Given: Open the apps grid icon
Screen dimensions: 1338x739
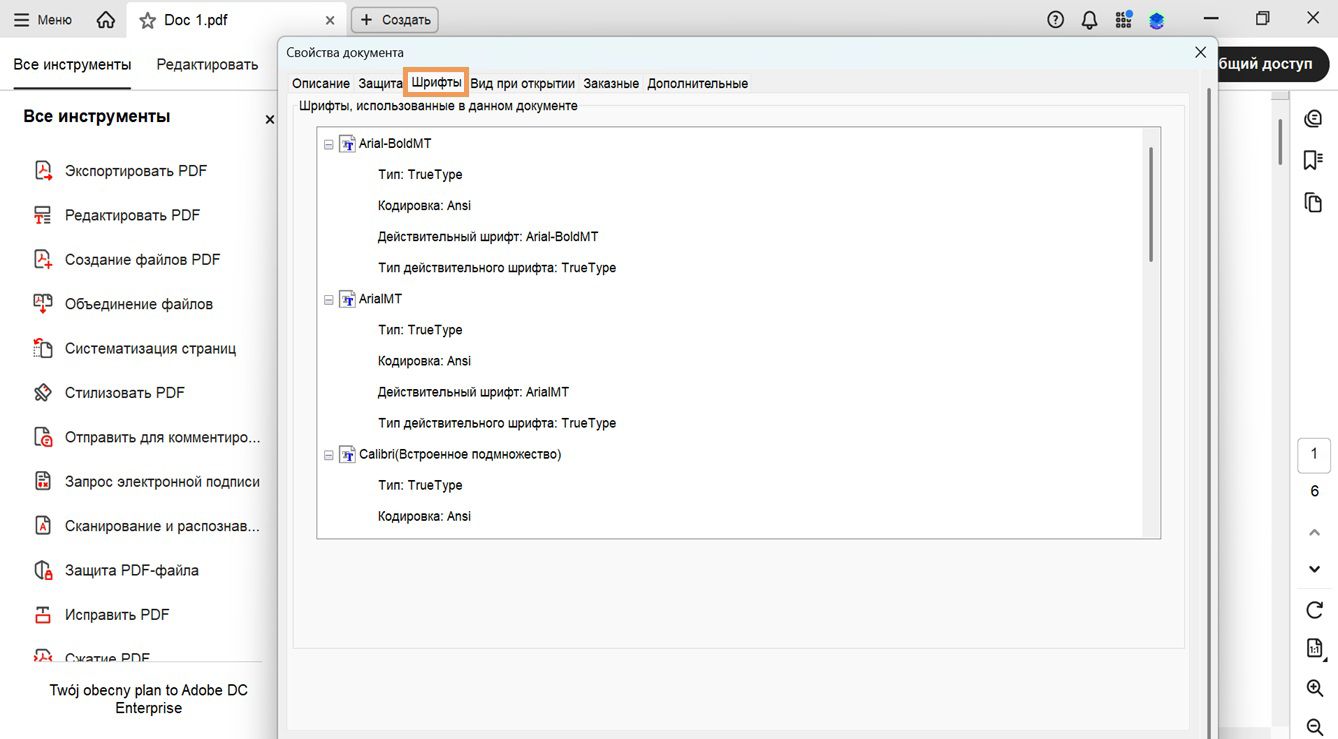Looking at the screenshot, I should pyautogui.click(x=1124, y=20).
